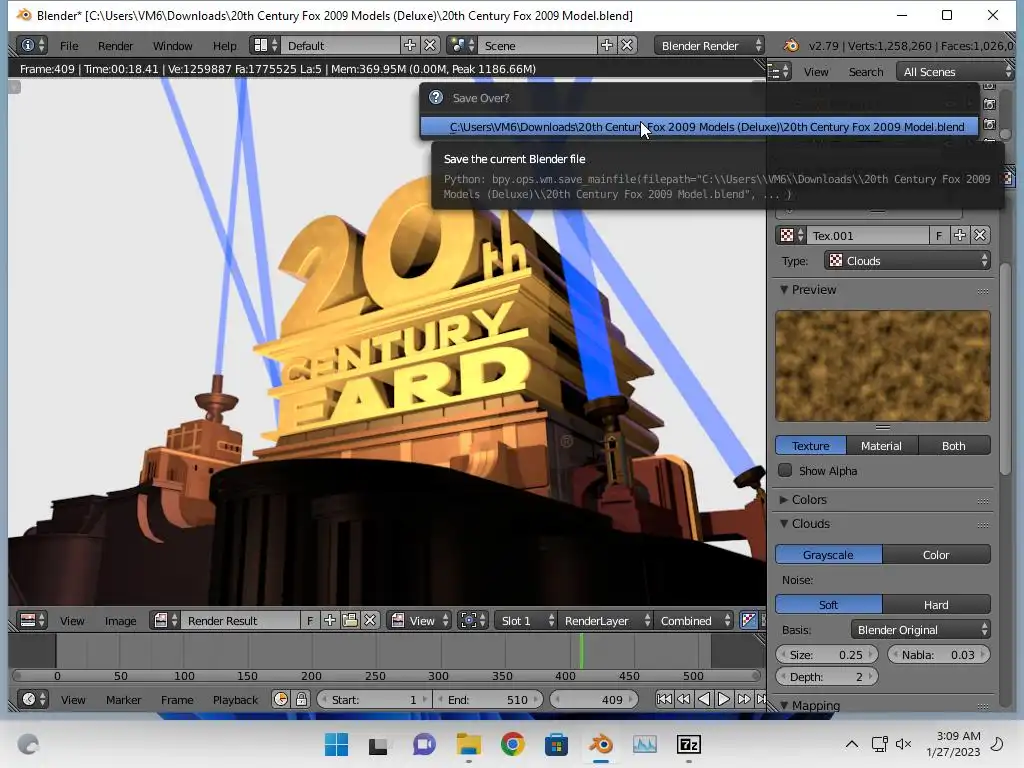Create a new image with plus icon
Viewport: 1024px width, 768px height.
[330, 620]
